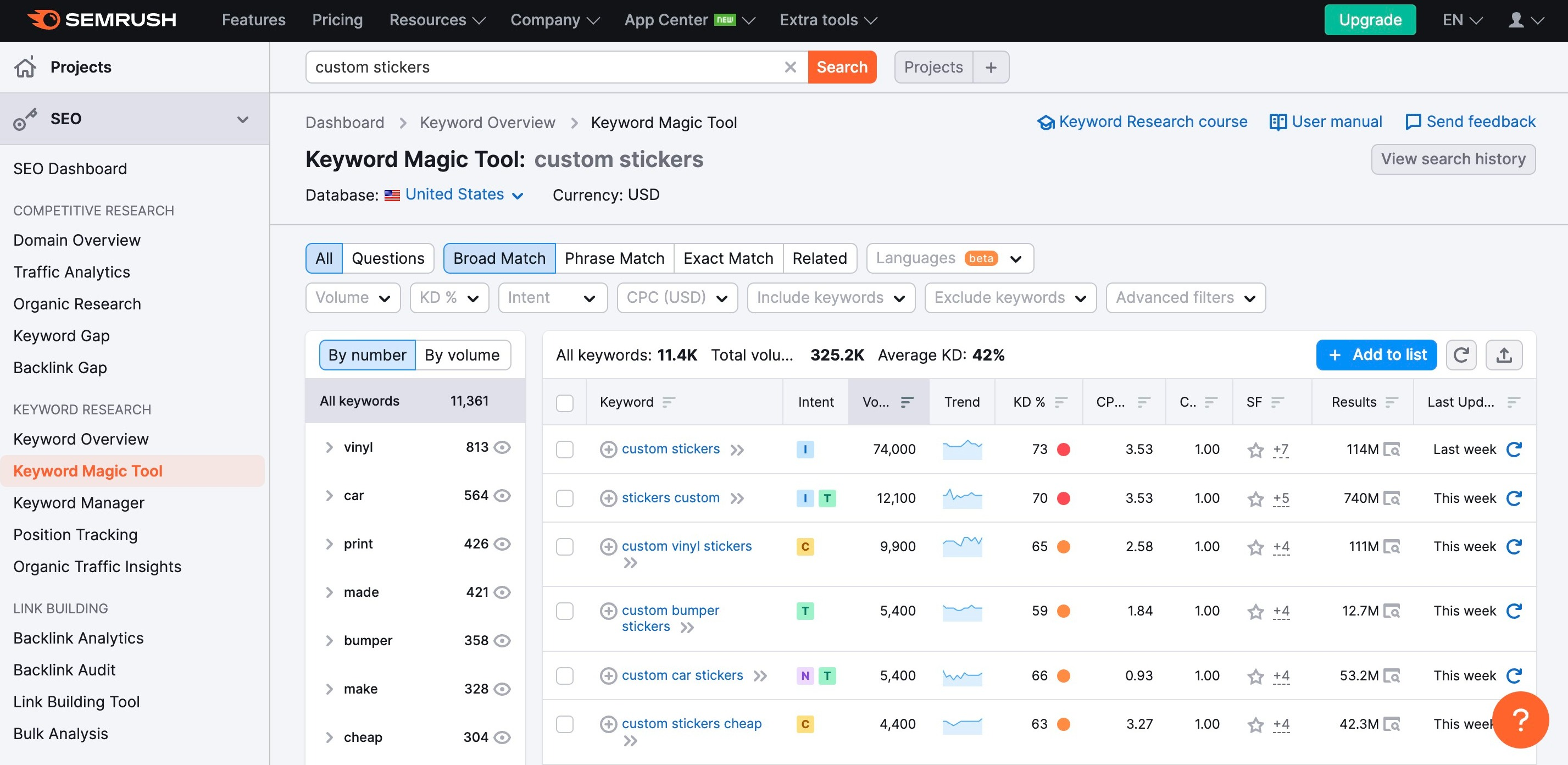
Task: Click the trend sparkline for 'custom stickers'
Action: 962,450
